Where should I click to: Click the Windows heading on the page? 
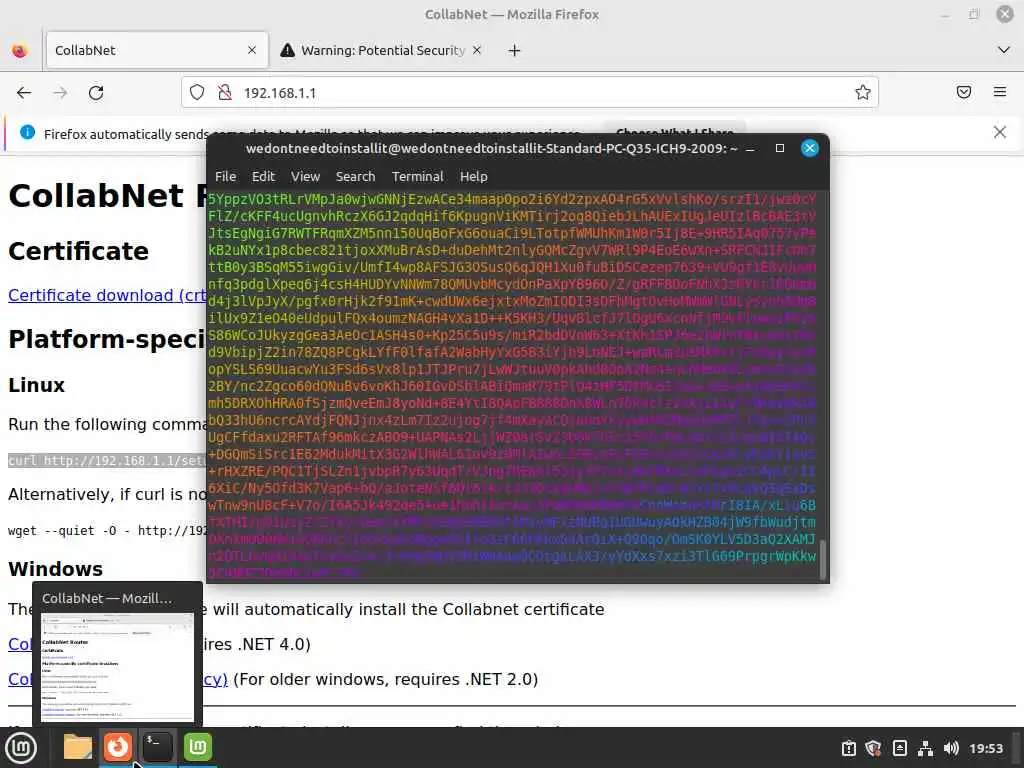pos(56,569)
